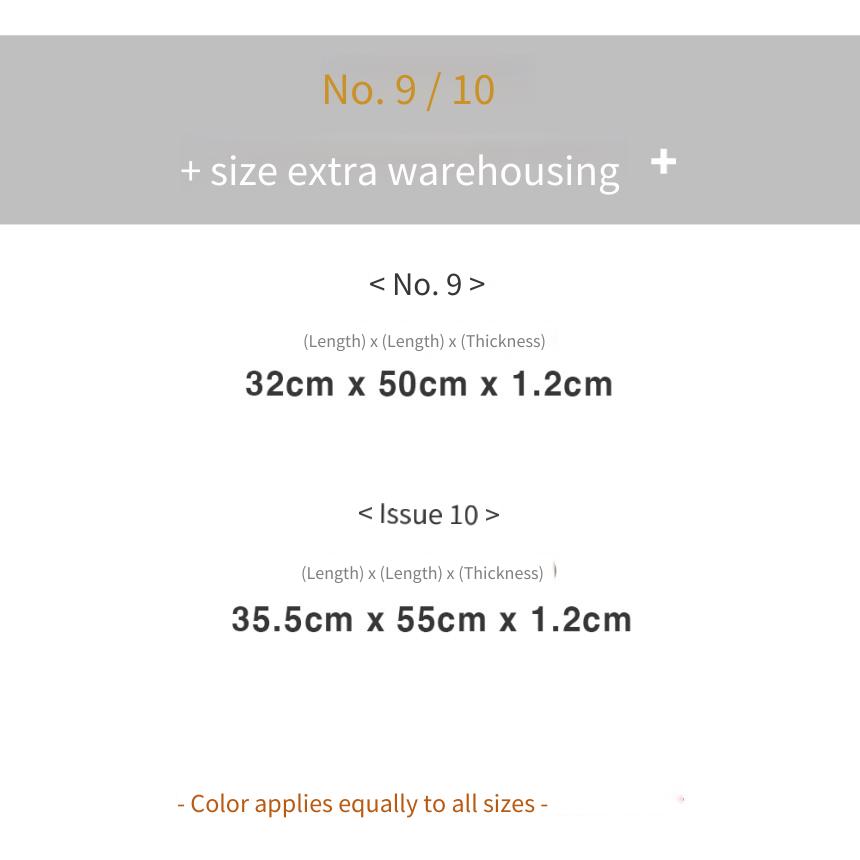Image resolution: width=860 pixels, height=860 pixels.
Task: Click '50cm' in the No. 9 size
Action: point(423,384)
